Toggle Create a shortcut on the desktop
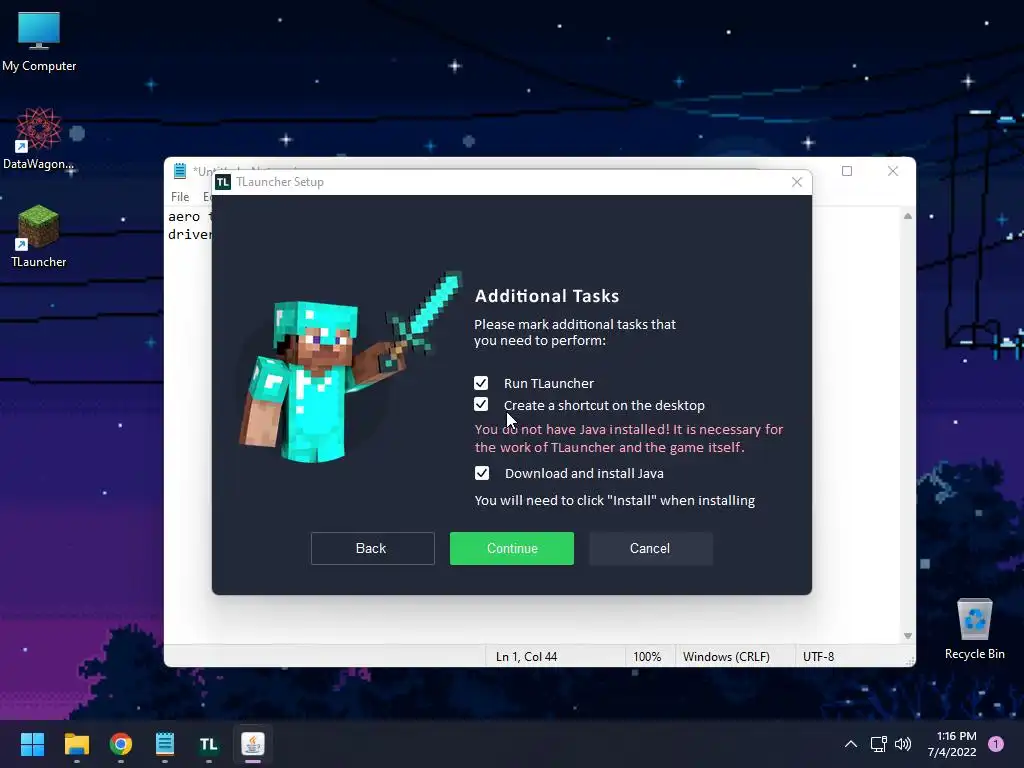The width and height of the screenshot is (1024, 768). (x=481, y=404)
